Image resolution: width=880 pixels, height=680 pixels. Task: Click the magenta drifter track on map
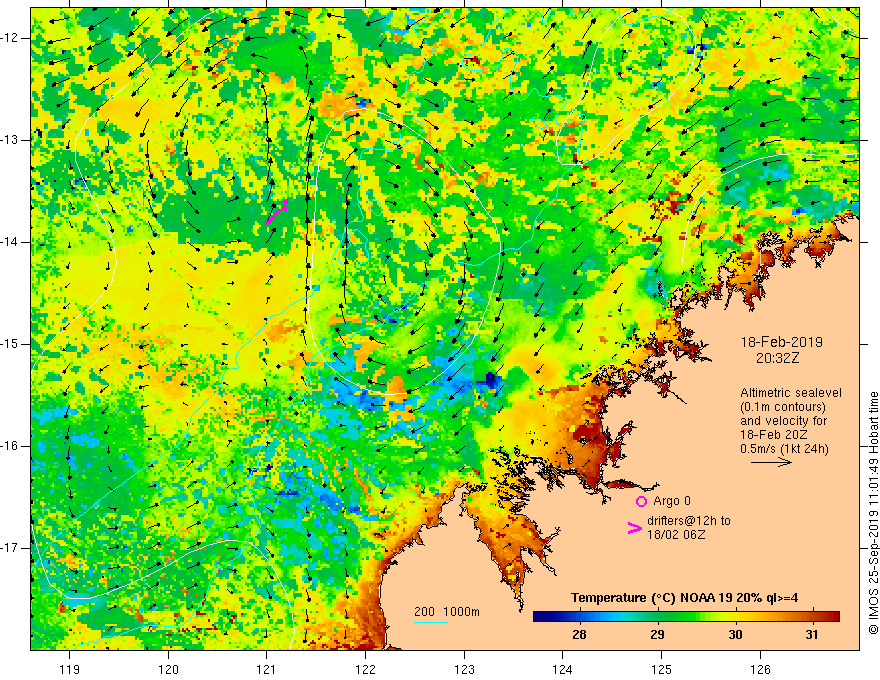277,212
